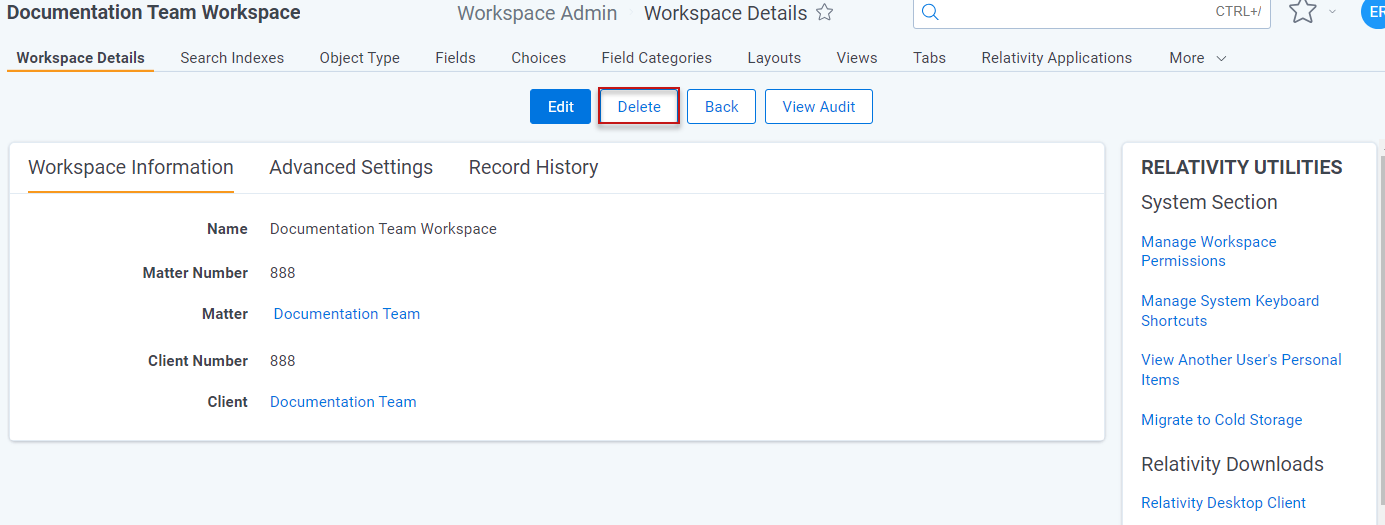Click the blue Edit button
Screen dimensions: 1385x525
click(x=561, y=107)
